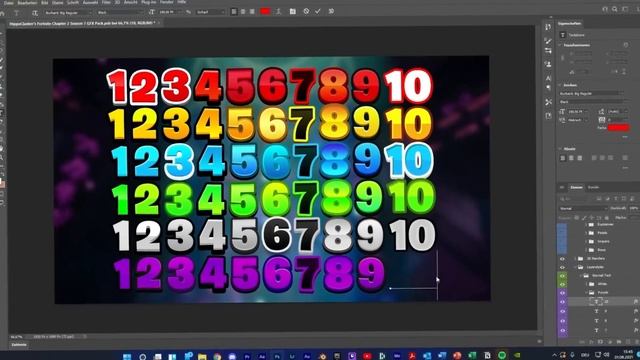Toggle lock transparent pixels in Layers panel

576,218
